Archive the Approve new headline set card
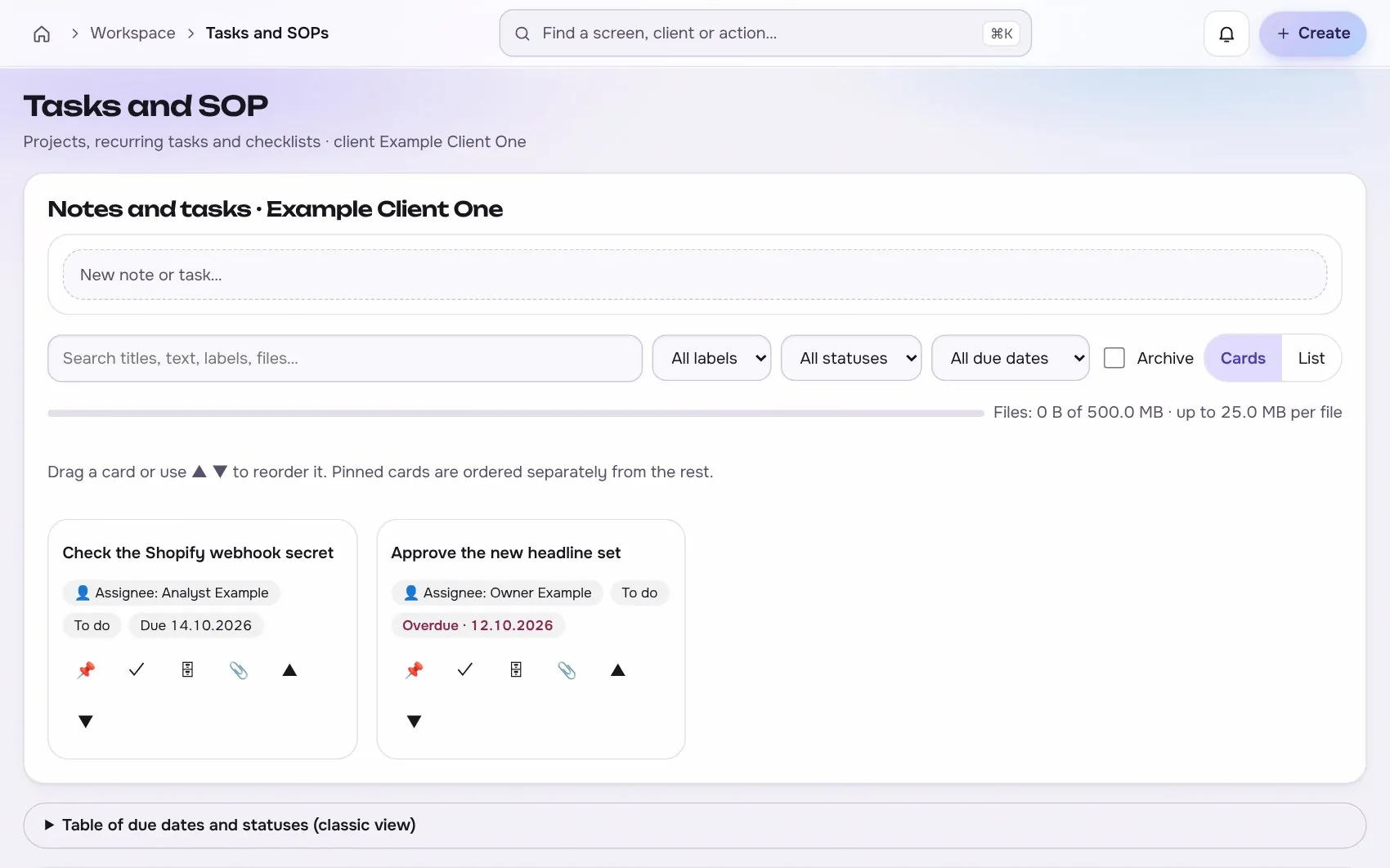 pos(516,670)
